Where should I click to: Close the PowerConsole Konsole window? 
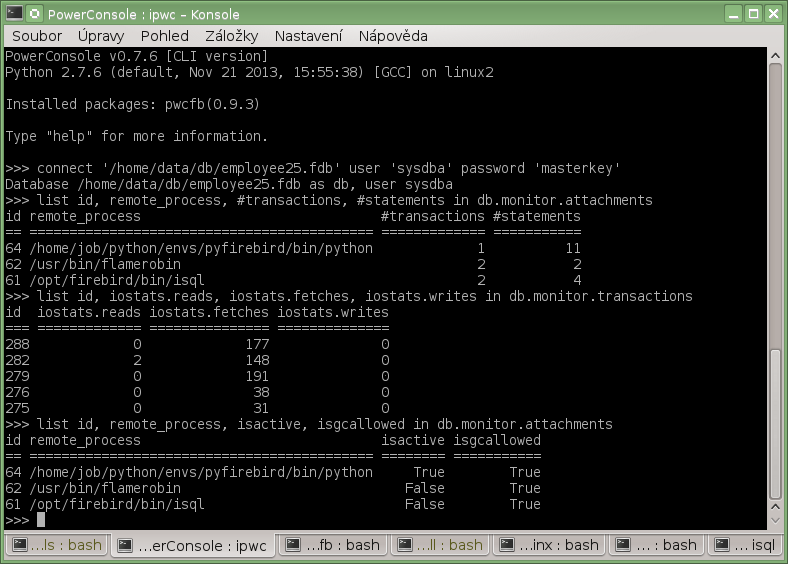[774, 13]
